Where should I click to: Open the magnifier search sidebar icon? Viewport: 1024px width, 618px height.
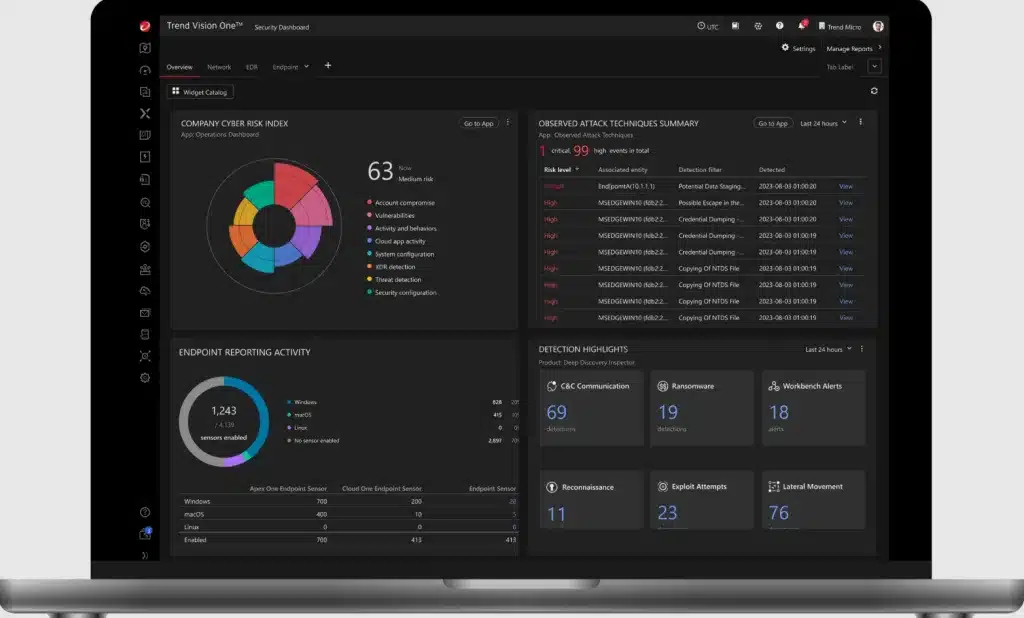[x=145, y=203]
